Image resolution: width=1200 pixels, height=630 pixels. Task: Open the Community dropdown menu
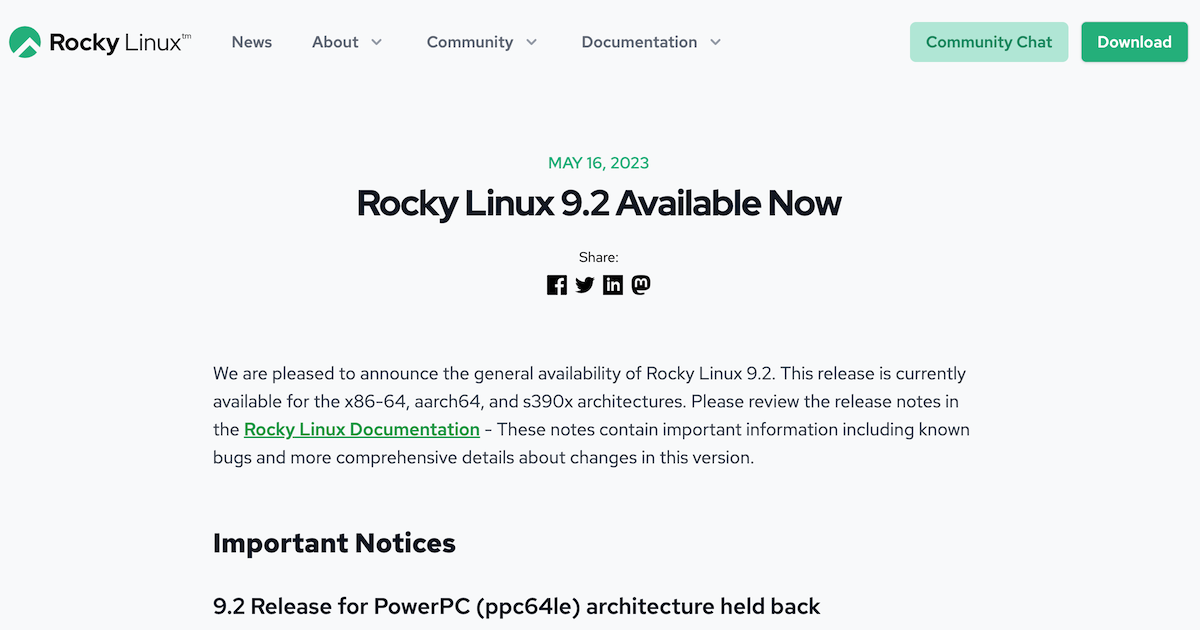click(481, 42)
